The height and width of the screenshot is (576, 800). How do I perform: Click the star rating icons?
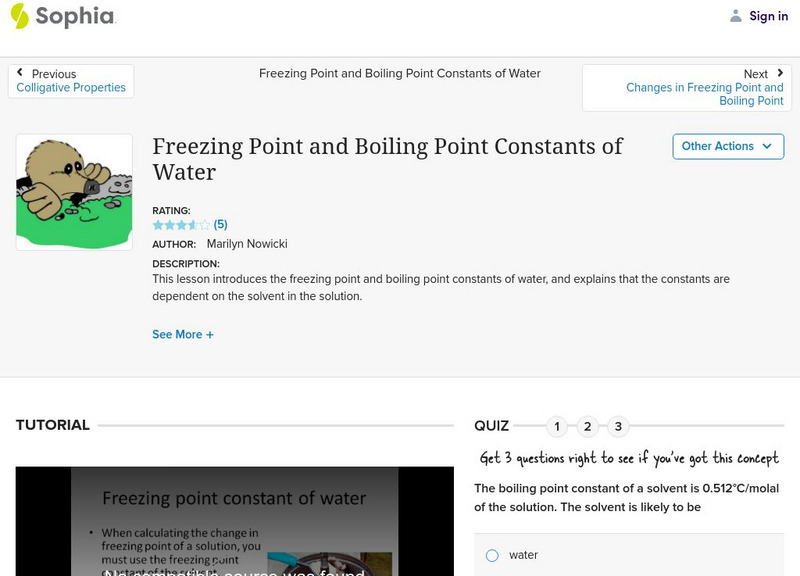pos(181,225)
